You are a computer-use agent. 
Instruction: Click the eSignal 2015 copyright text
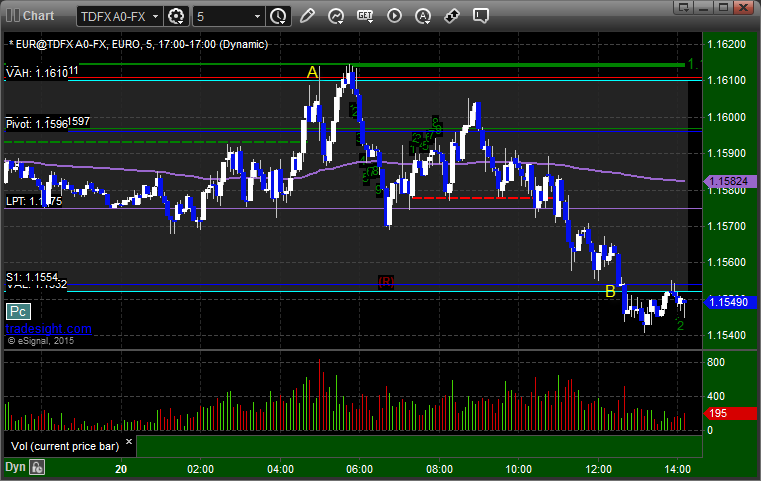click(x=41, y=341)
